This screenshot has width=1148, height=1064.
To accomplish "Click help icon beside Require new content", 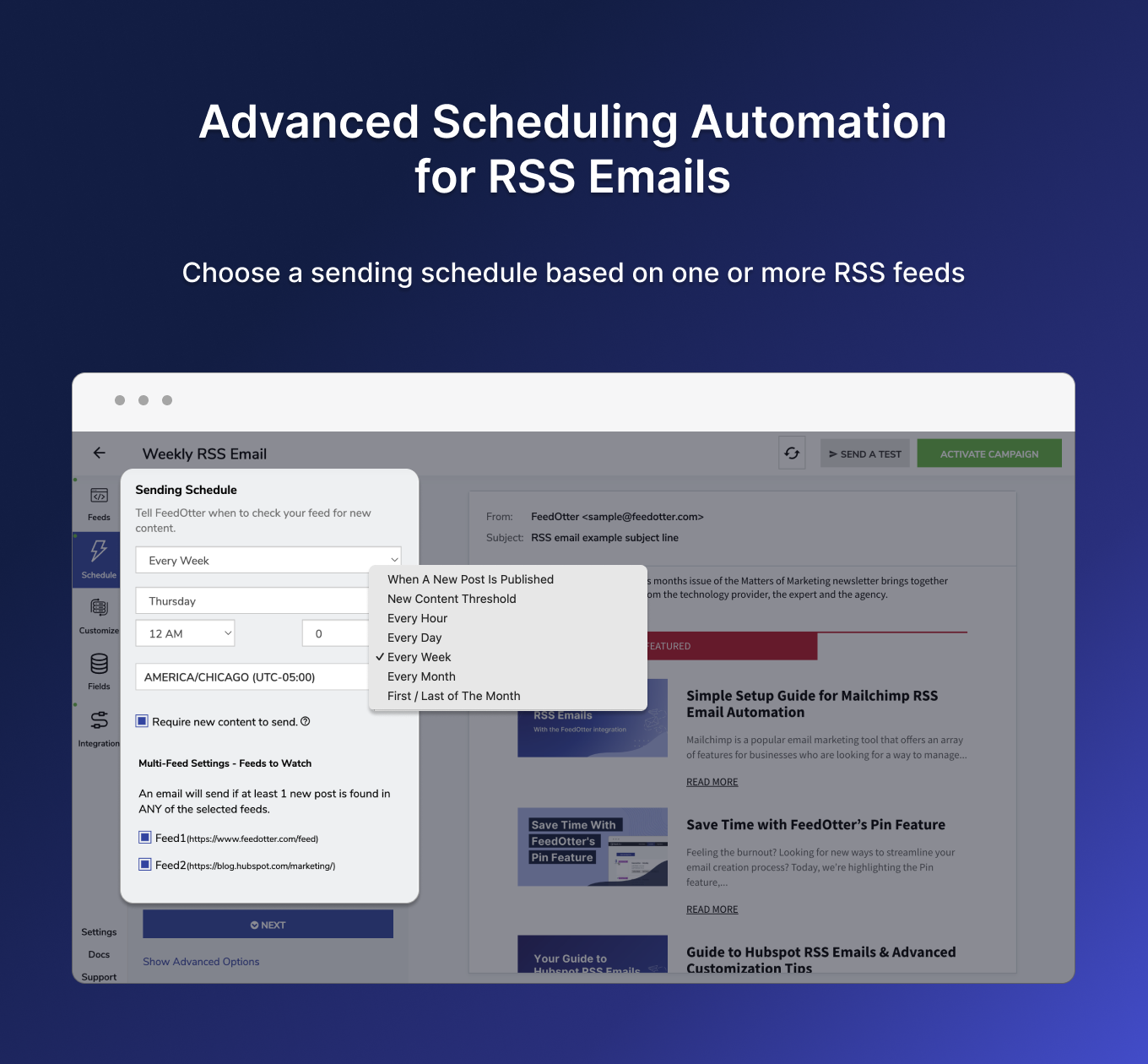I will pos(306,721).
